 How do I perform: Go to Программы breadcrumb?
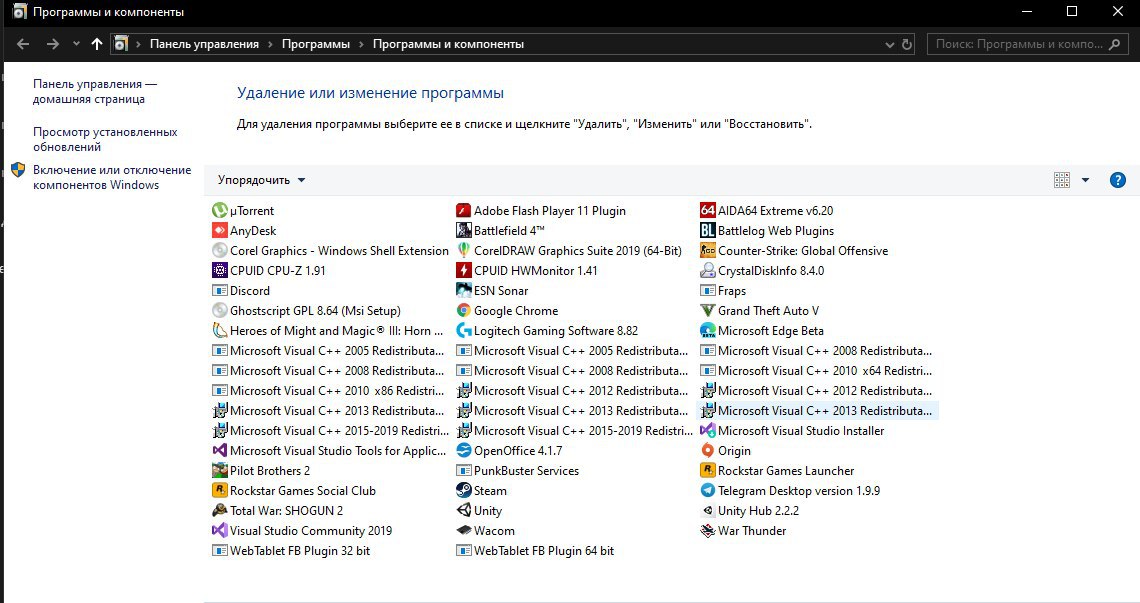click(x=316, y=44)
